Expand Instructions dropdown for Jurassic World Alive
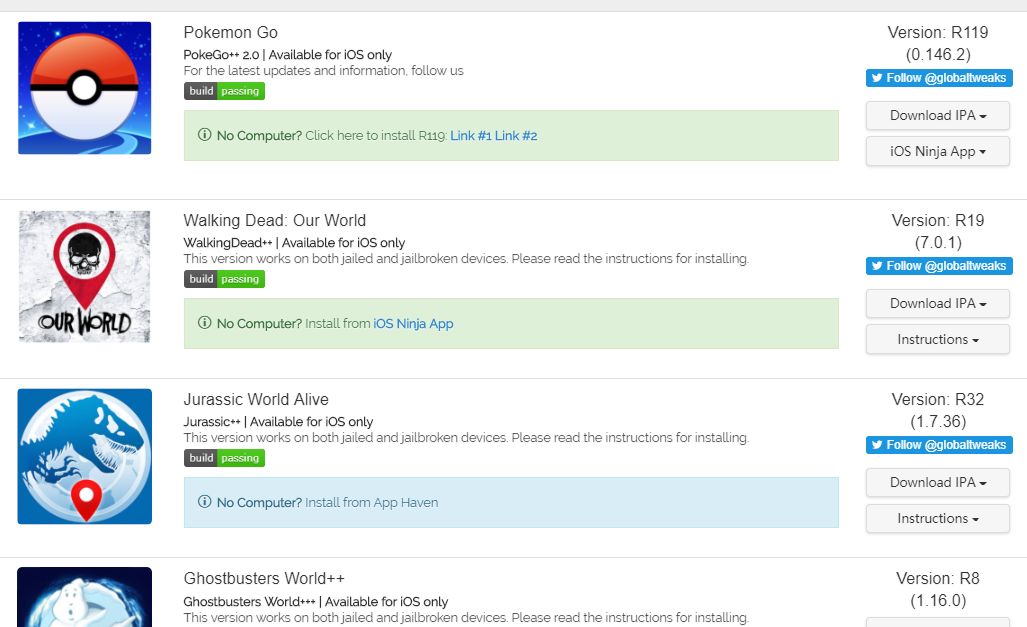The image size is (1027, 627). click(x=937, y=518)
